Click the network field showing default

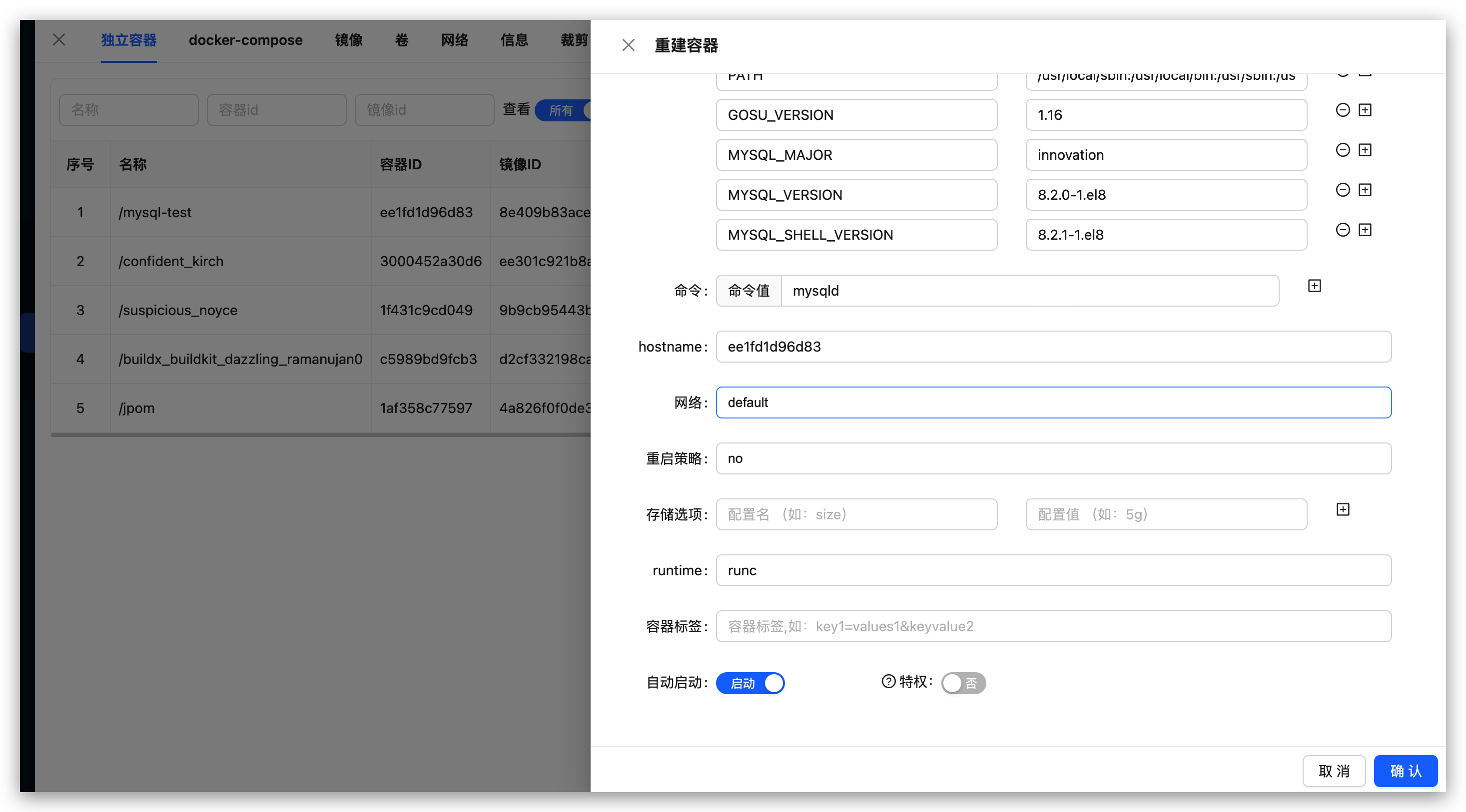(1053, 403)
